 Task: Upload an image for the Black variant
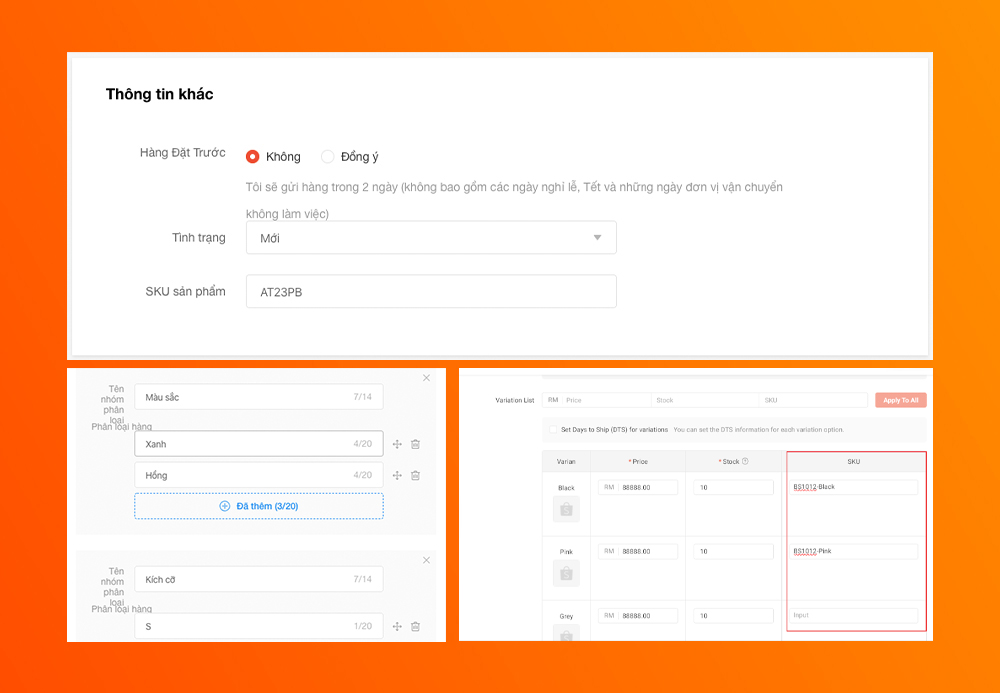coord(566,508)
